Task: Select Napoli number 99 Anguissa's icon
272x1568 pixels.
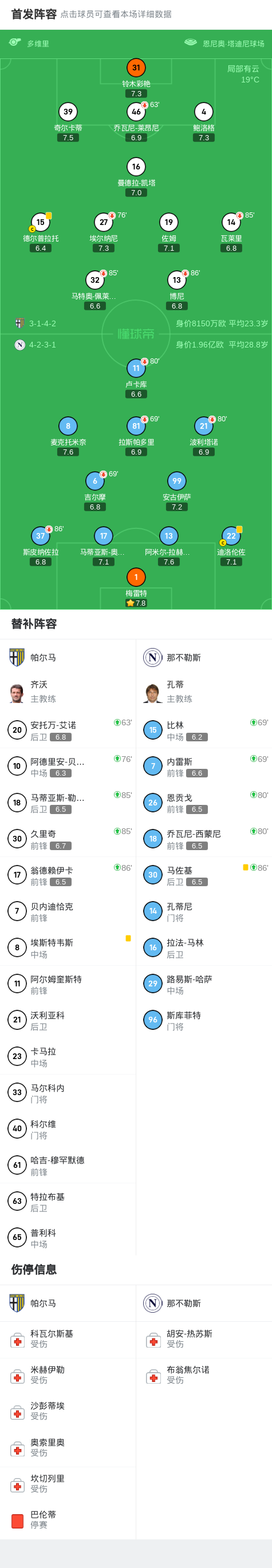Action: pos(176,481)
